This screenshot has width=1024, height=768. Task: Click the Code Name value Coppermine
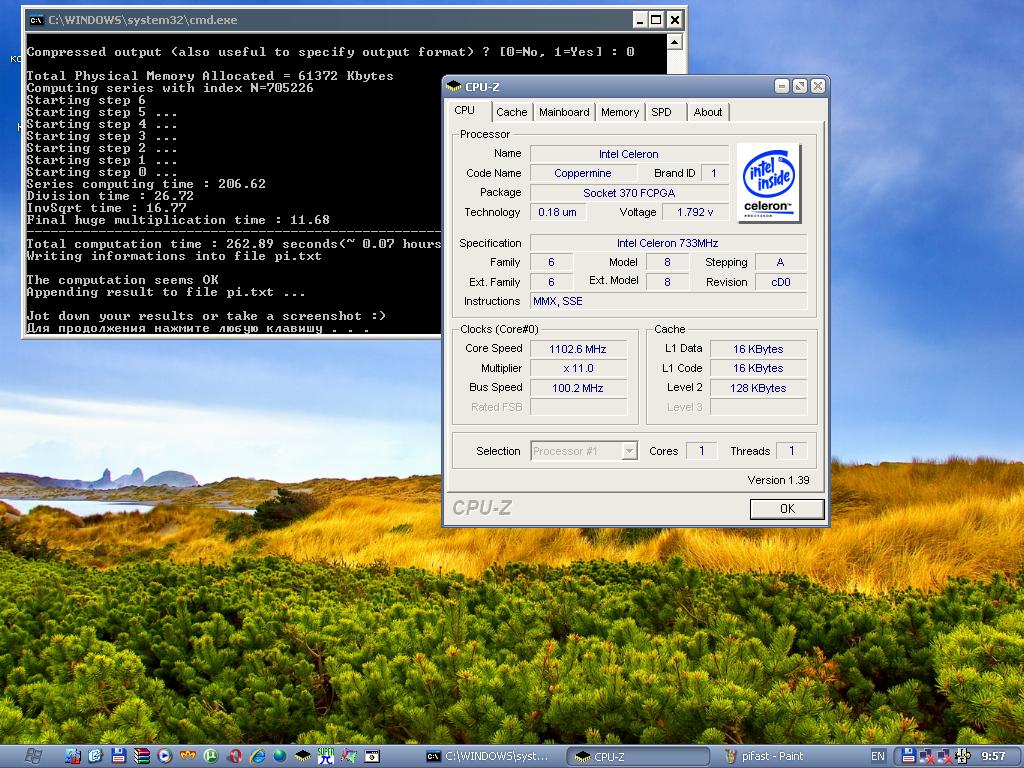click(x=583, y=173)
